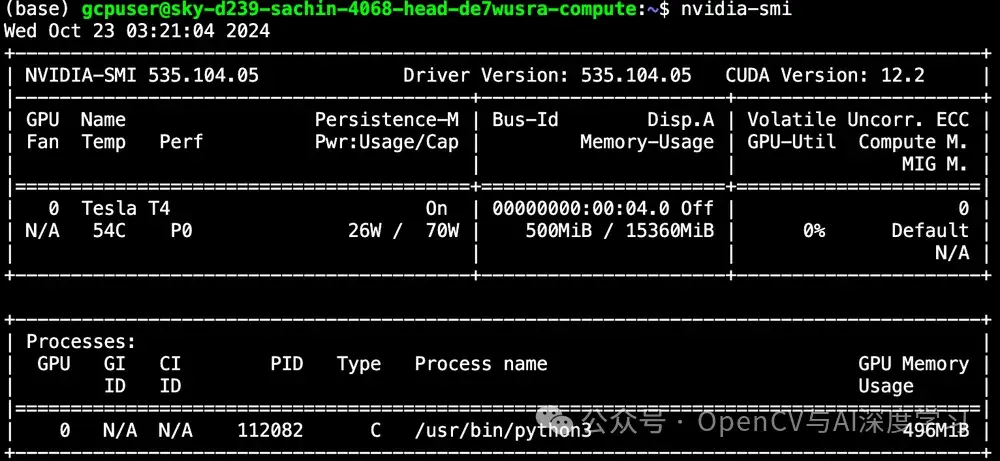Click the Default compute mode value
Screen dimensions: 1000x461
(930, 230)
